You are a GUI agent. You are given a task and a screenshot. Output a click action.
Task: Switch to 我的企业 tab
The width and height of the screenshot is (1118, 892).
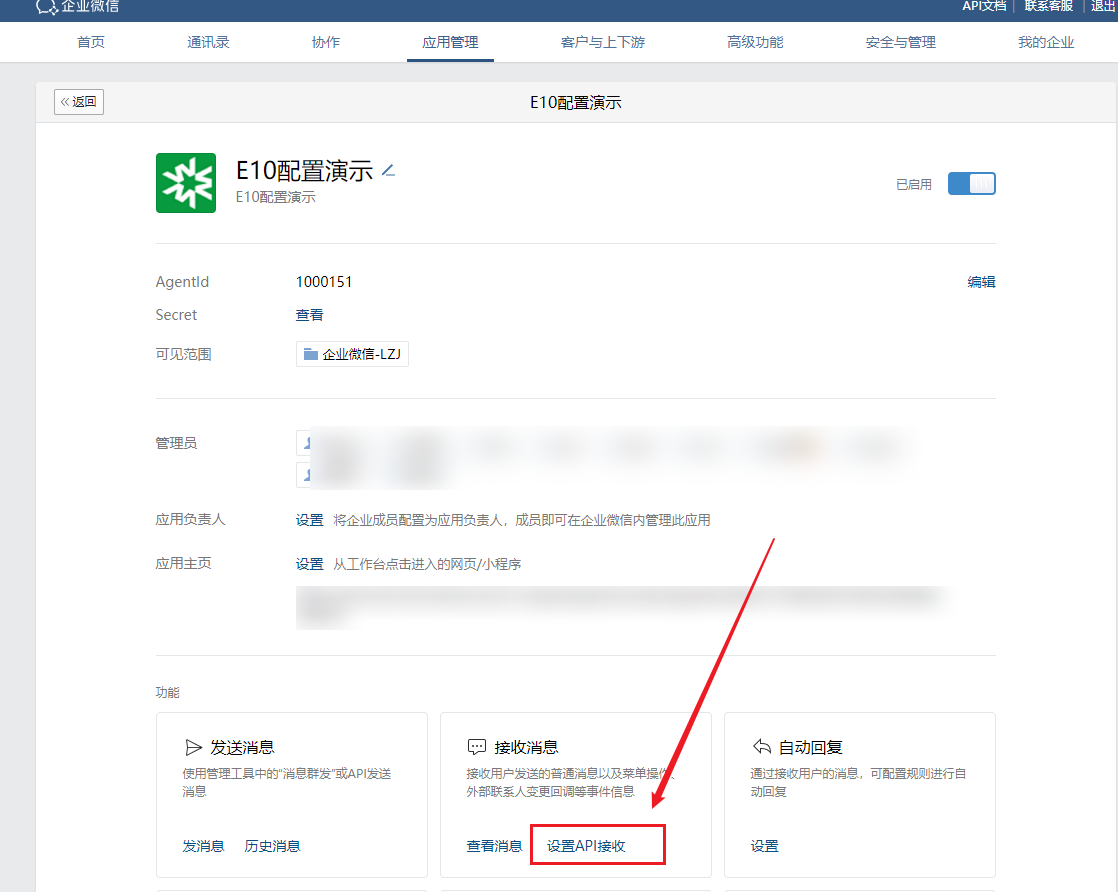[1046, 42]
